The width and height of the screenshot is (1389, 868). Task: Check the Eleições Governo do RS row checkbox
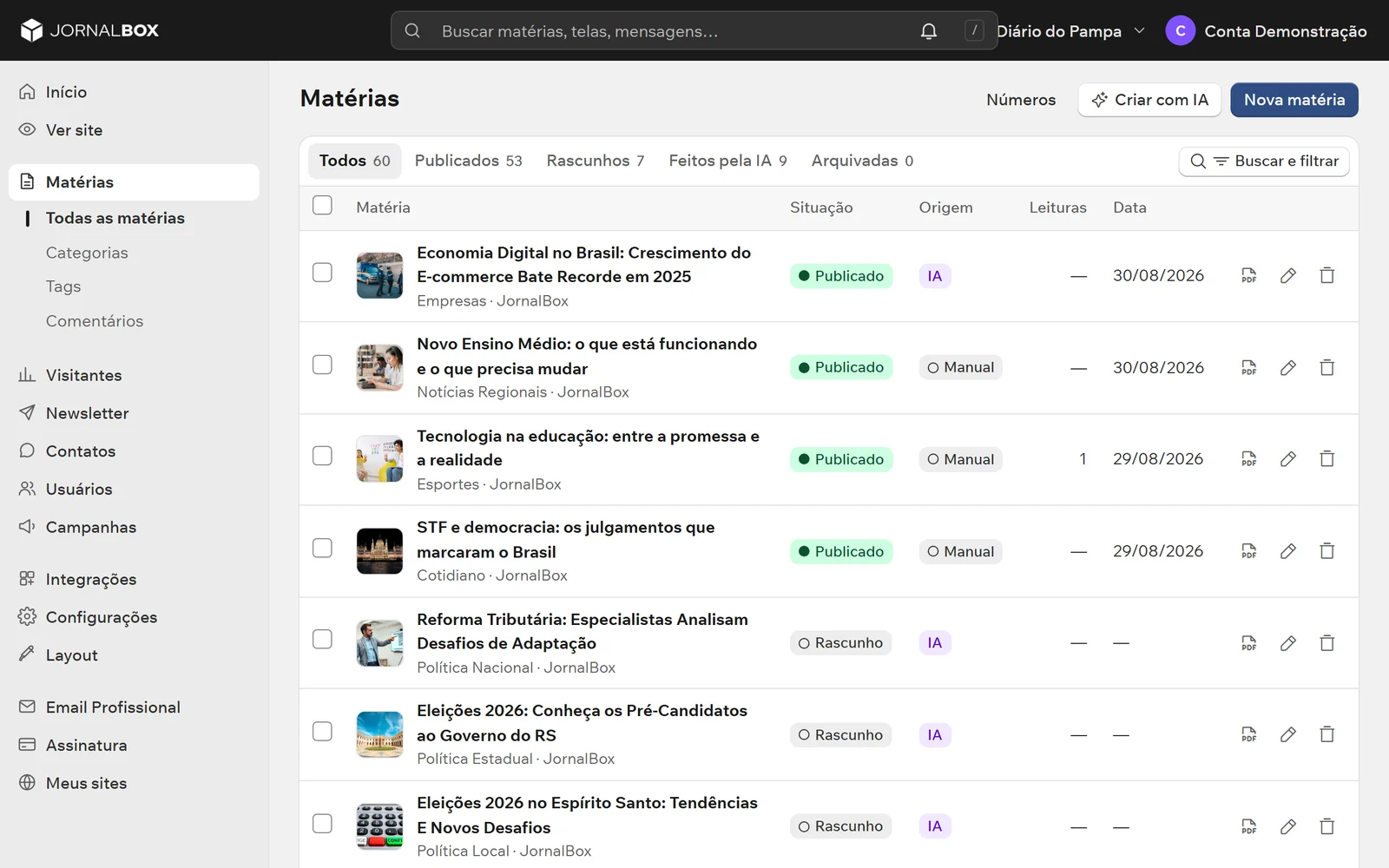322,732
